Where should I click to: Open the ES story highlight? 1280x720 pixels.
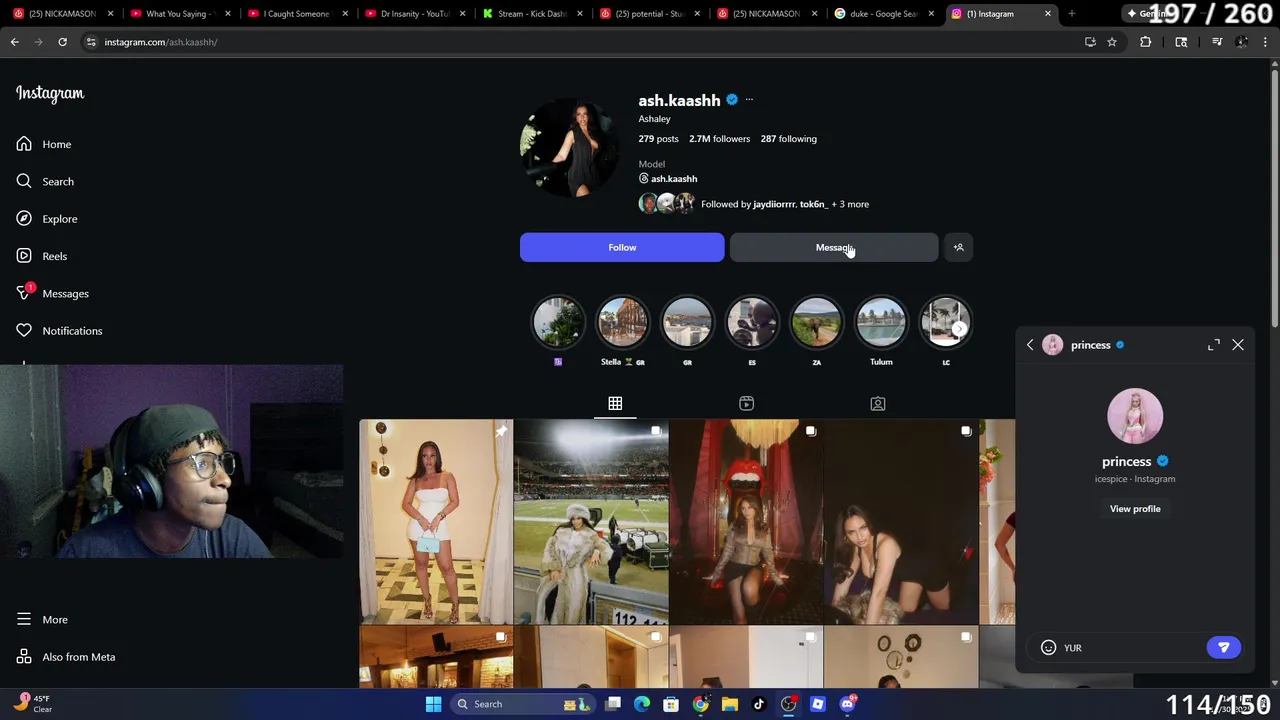click(752, 322)
